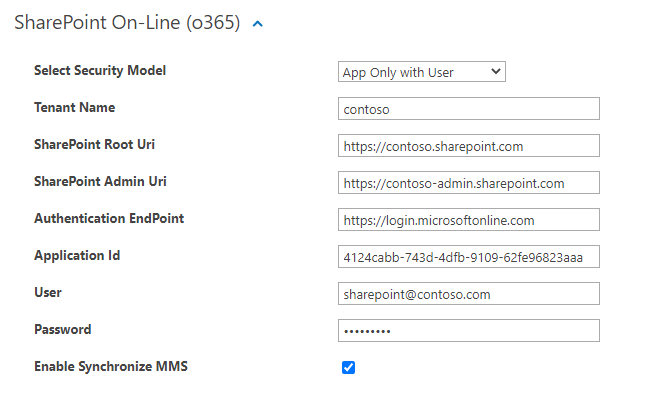Focus the SharePoint Root Uri input field
Viewport: 665px width, 410px height.
(468, 146)
